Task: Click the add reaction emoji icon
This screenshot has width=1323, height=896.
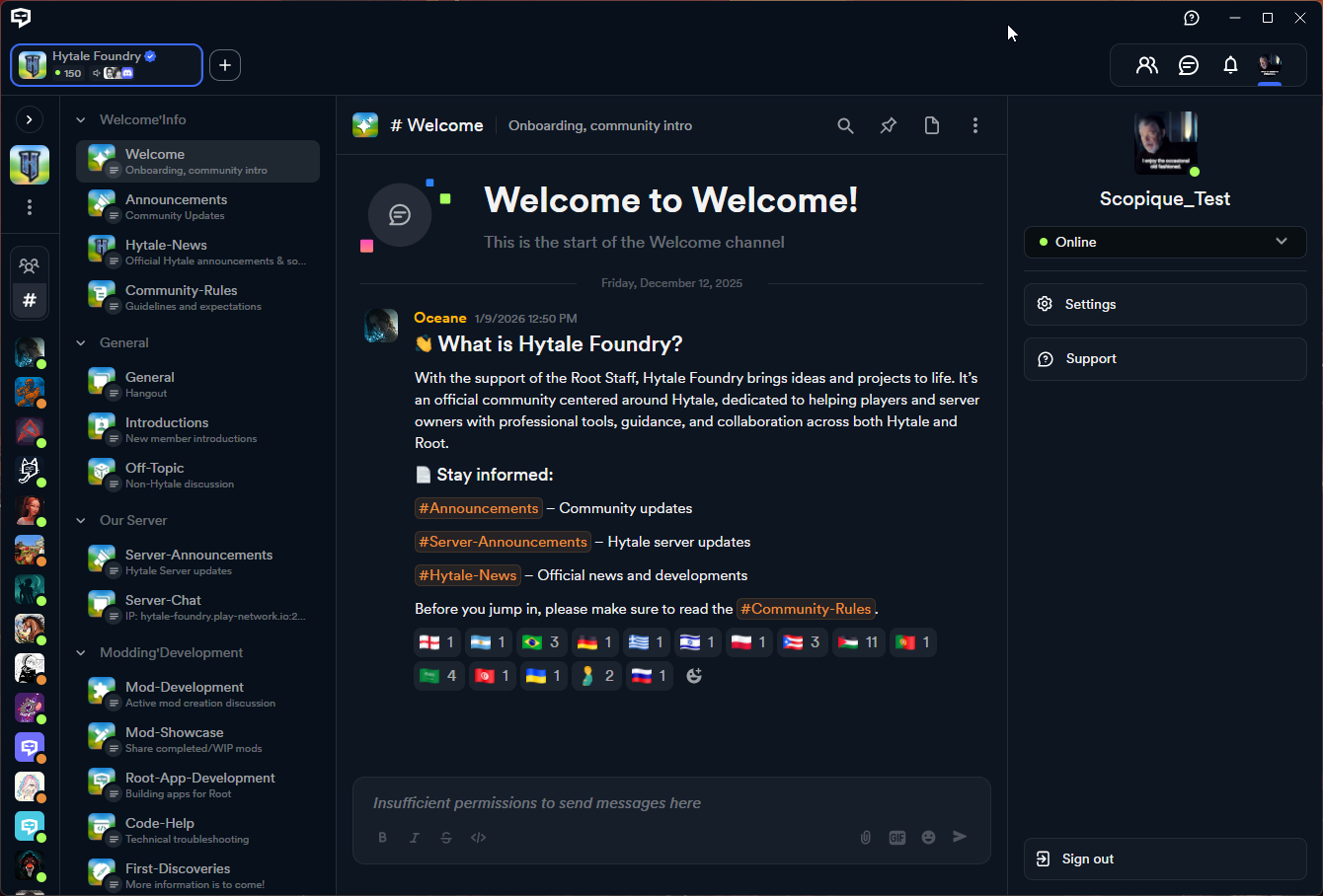Action: click(x=694, y=676)
